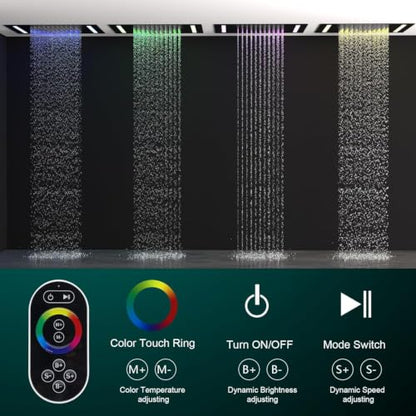Tap the B- button on the remote

[x=59, y=387]
